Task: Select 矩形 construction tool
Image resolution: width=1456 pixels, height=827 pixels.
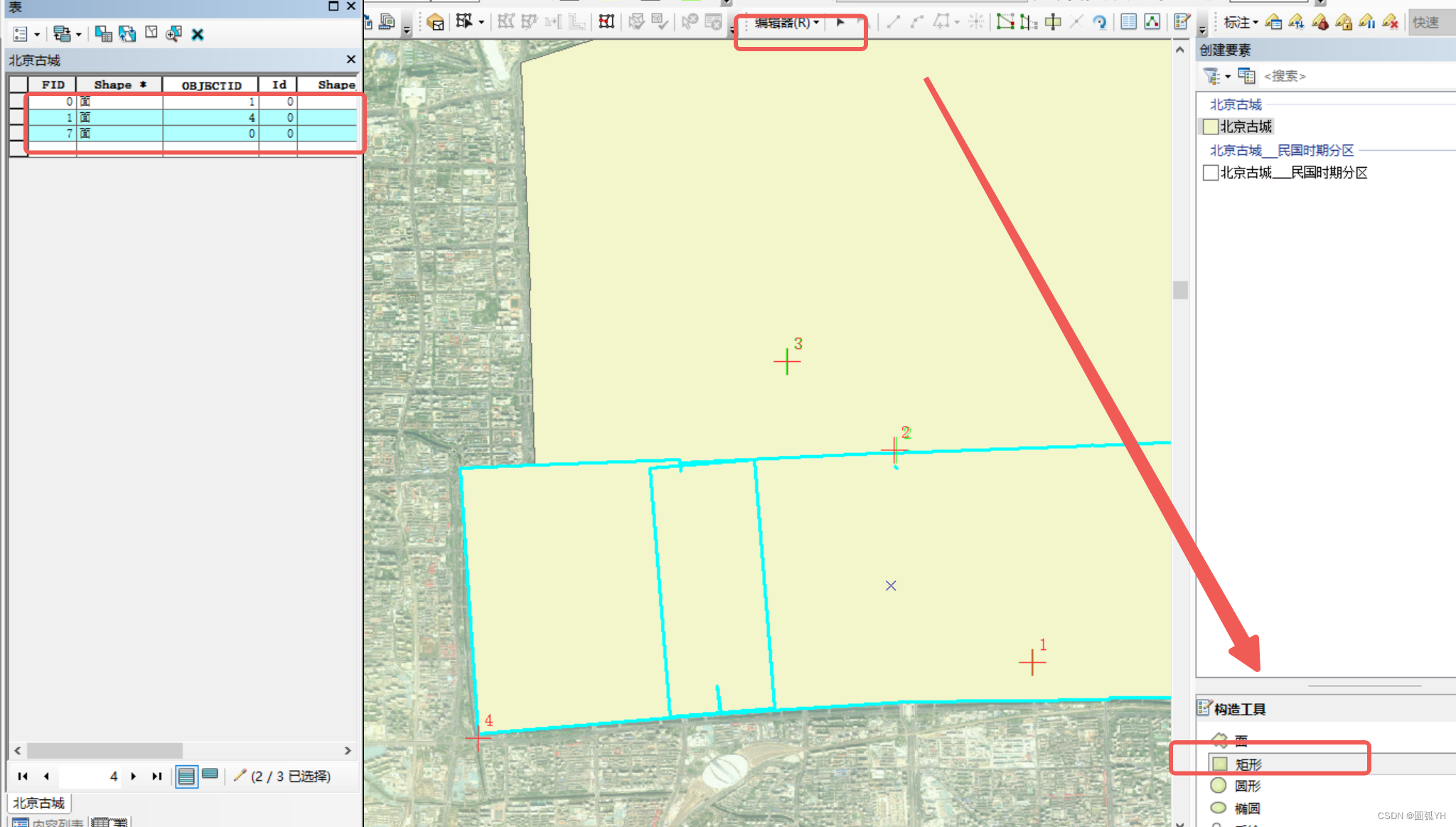Action: pyautogui.click(x=1248, y=764)
